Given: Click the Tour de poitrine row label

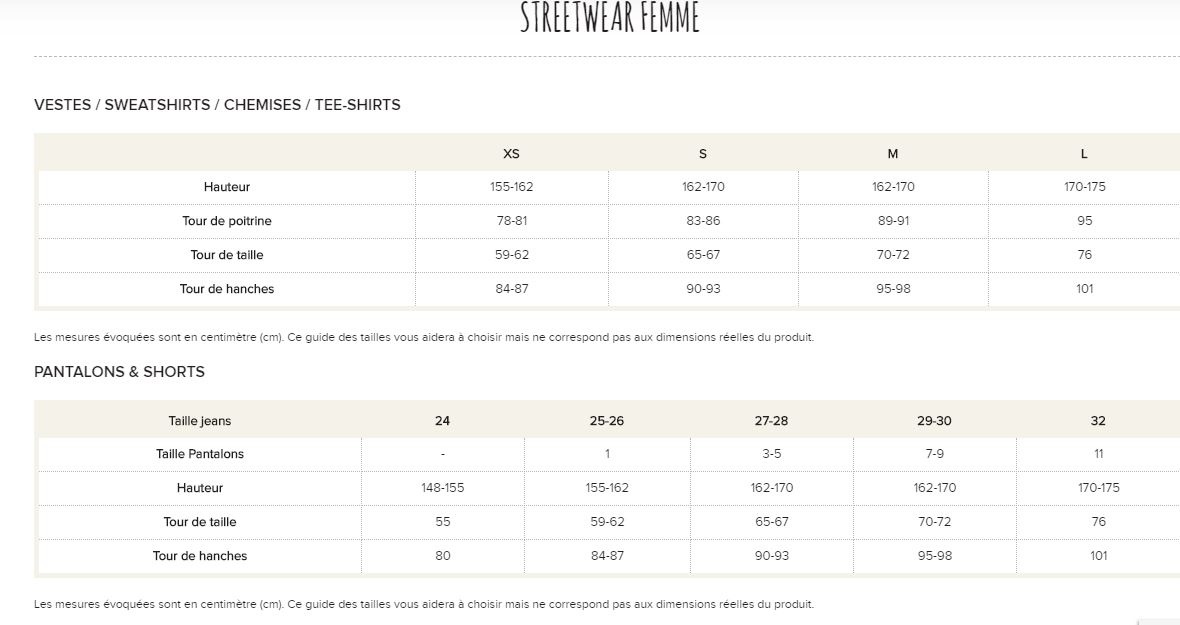Looking at the screenshot, I should [227, 221].
